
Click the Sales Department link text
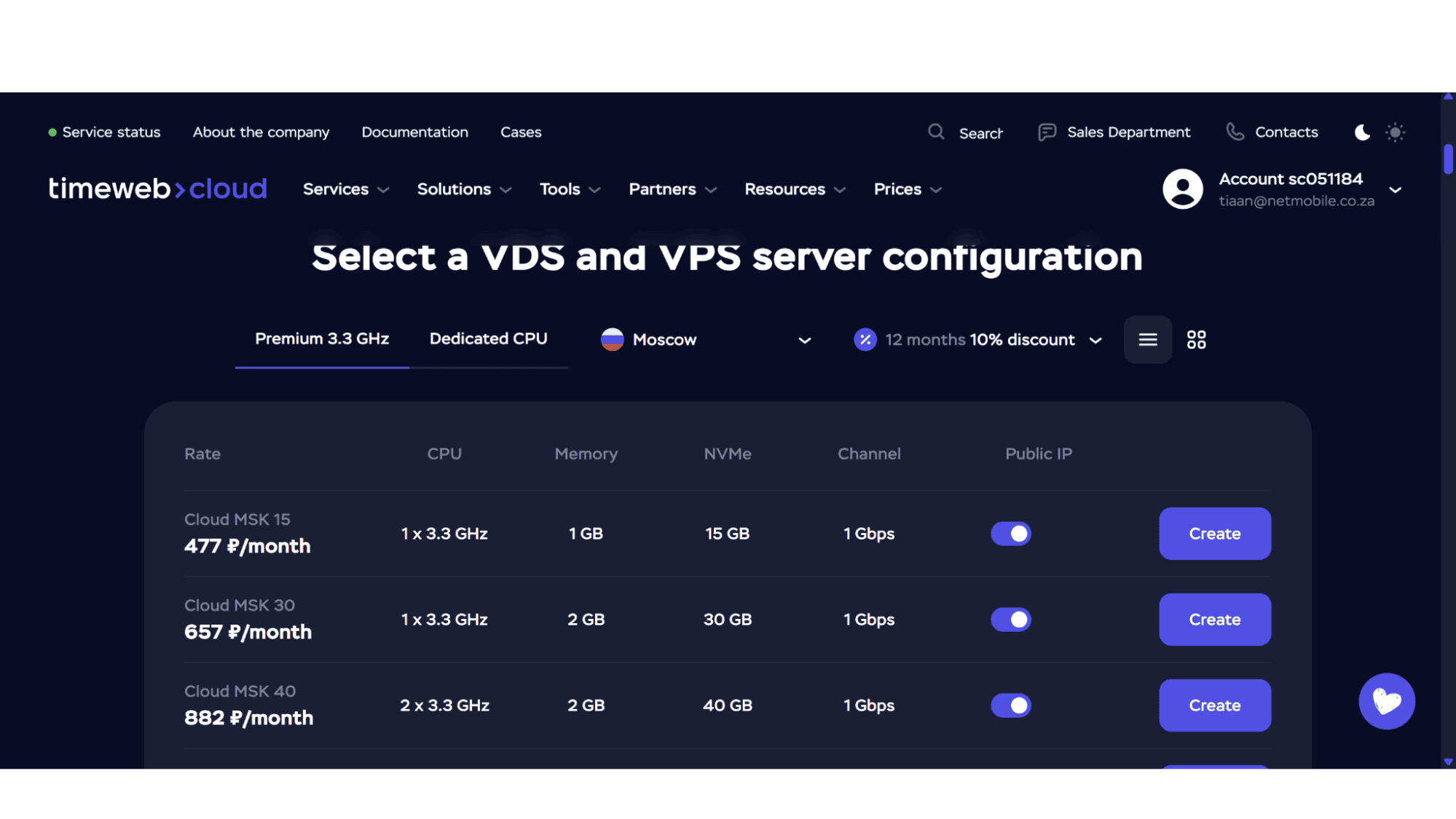(1128, 132)
